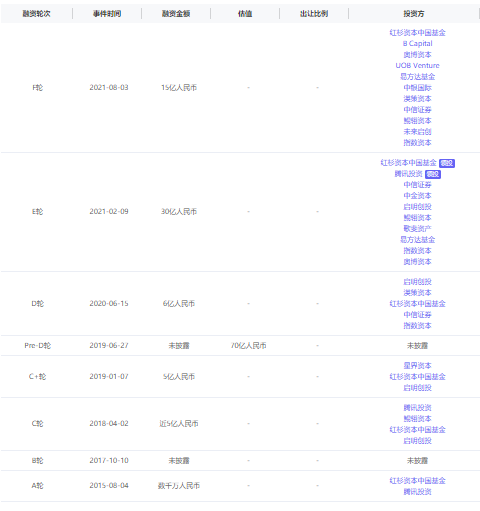480x511 pixels.
Task: Click 腾讯投资 in the C轮 row
Action: [x=417, y=408]
